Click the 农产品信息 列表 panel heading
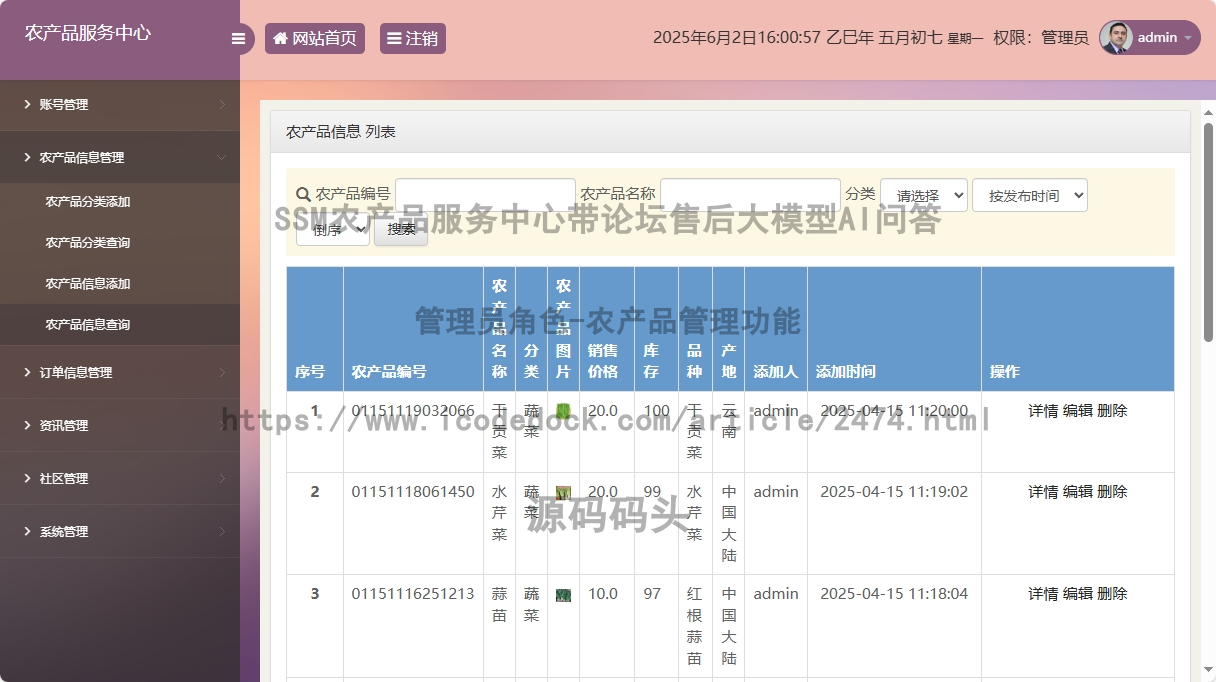The height and width of the screenshot is (682, 1216). [341, 131]
